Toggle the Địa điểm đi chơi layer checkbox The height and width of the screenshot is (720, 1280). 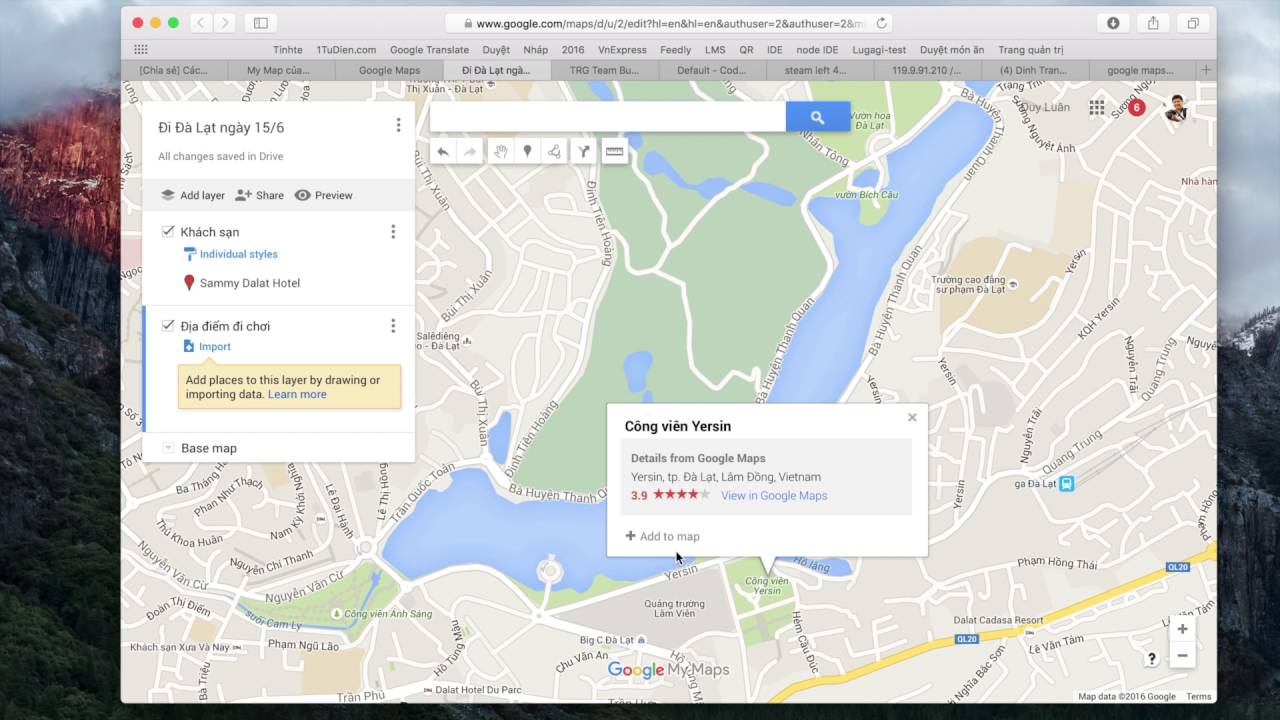(x=168, y=325)
